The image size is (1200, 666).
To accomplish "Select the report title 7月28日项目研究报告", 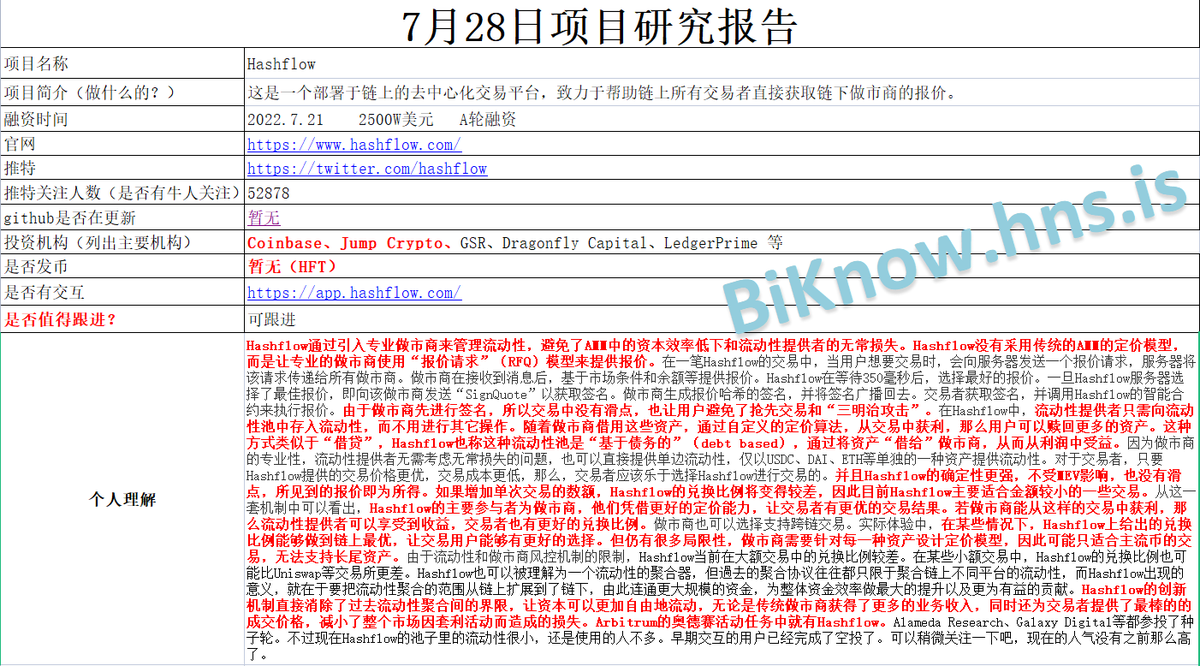I will 599,21.
